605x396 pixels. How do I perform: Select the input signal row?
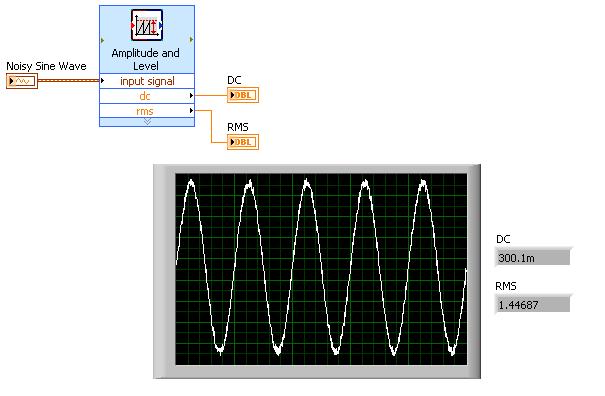(147, 81)
